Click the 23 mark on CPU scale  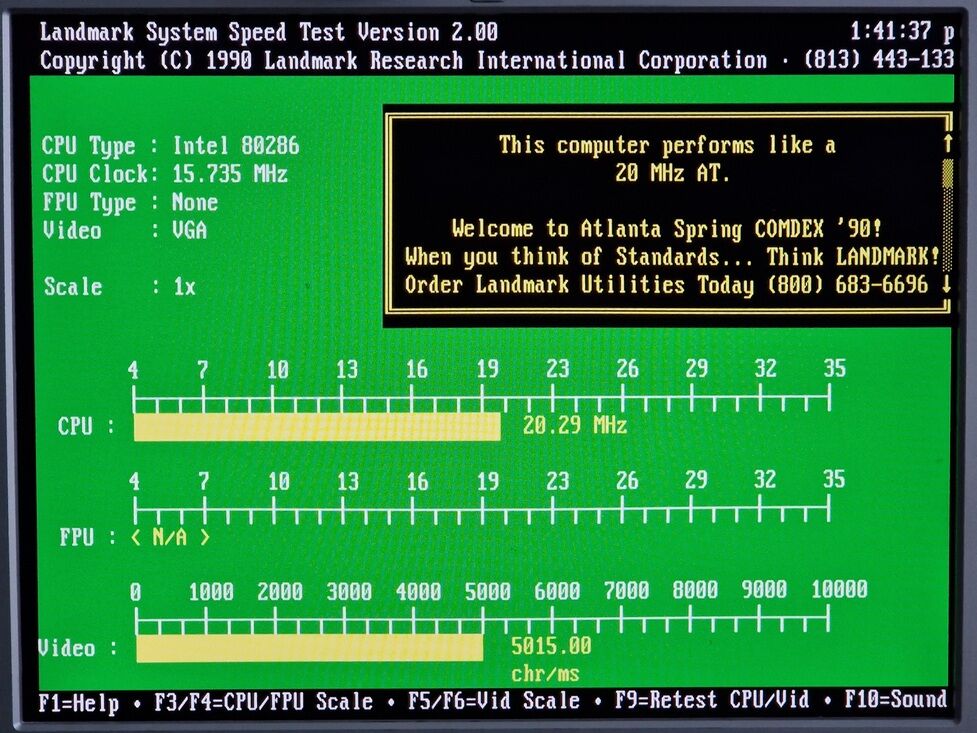point(558,369)
